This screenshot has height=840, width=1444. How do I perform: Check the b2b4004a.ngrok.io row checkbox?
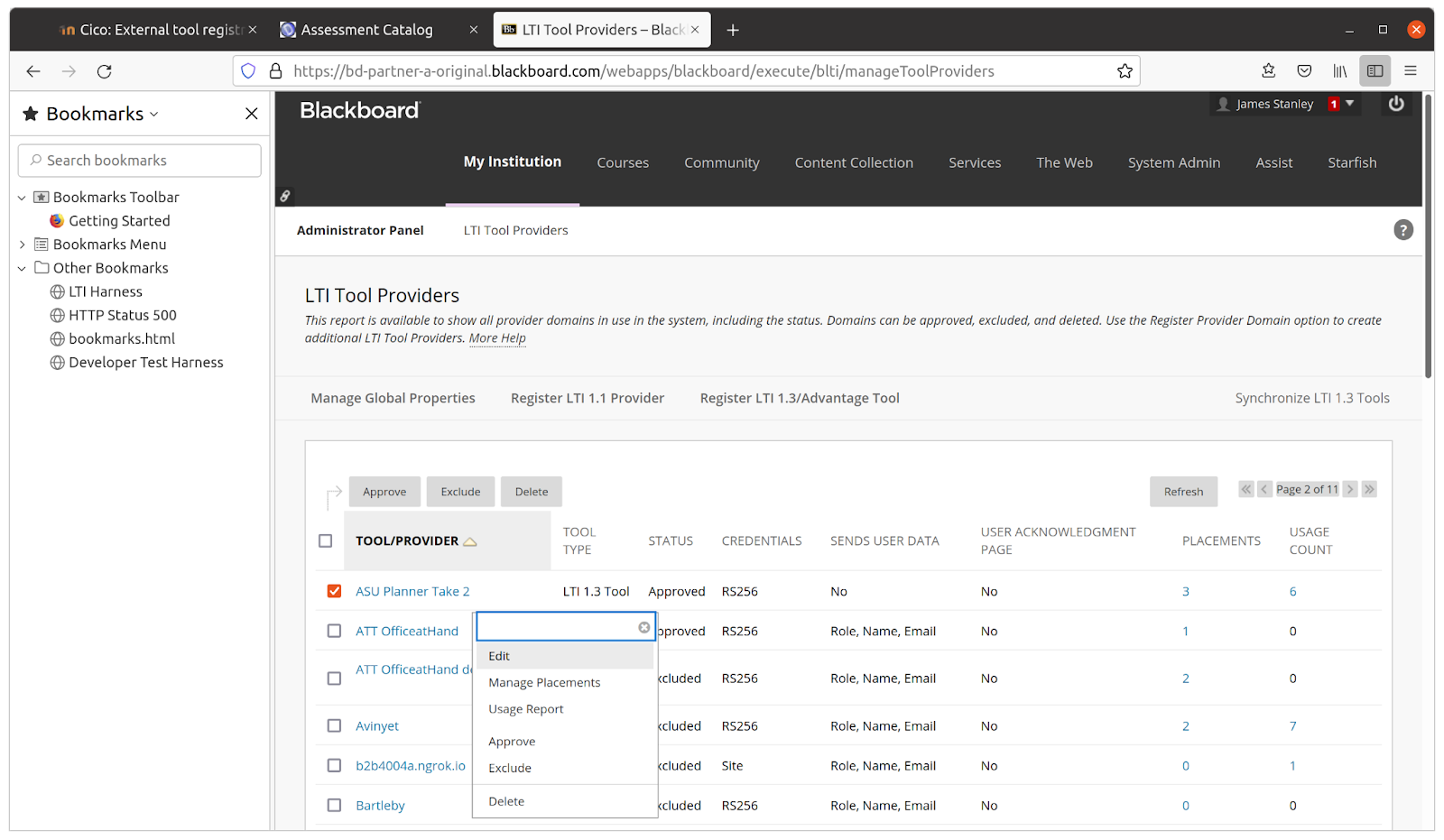coord(335,765)
